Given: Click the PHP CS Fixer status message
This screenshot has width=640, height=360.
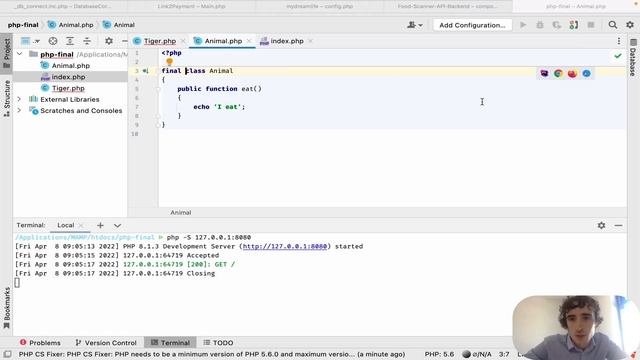Looking at the screenshot, I should tap(212, 354).
